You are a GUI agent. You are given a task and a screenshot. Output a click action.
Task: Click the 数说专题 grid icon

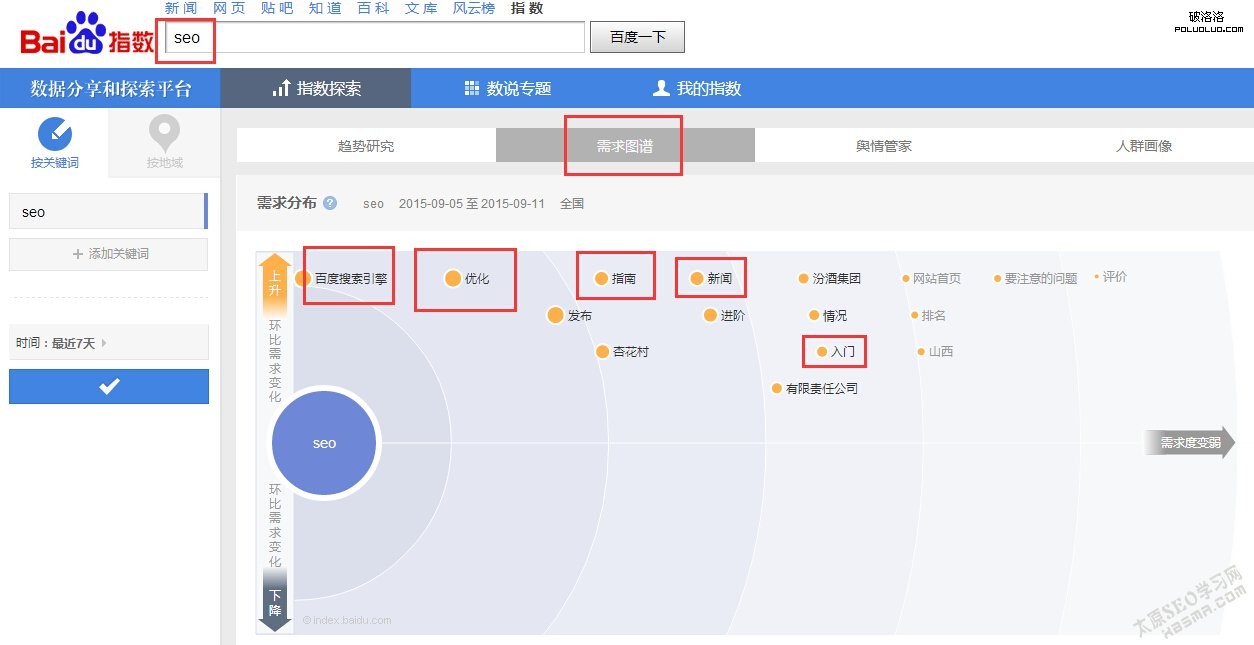point(470,87)
